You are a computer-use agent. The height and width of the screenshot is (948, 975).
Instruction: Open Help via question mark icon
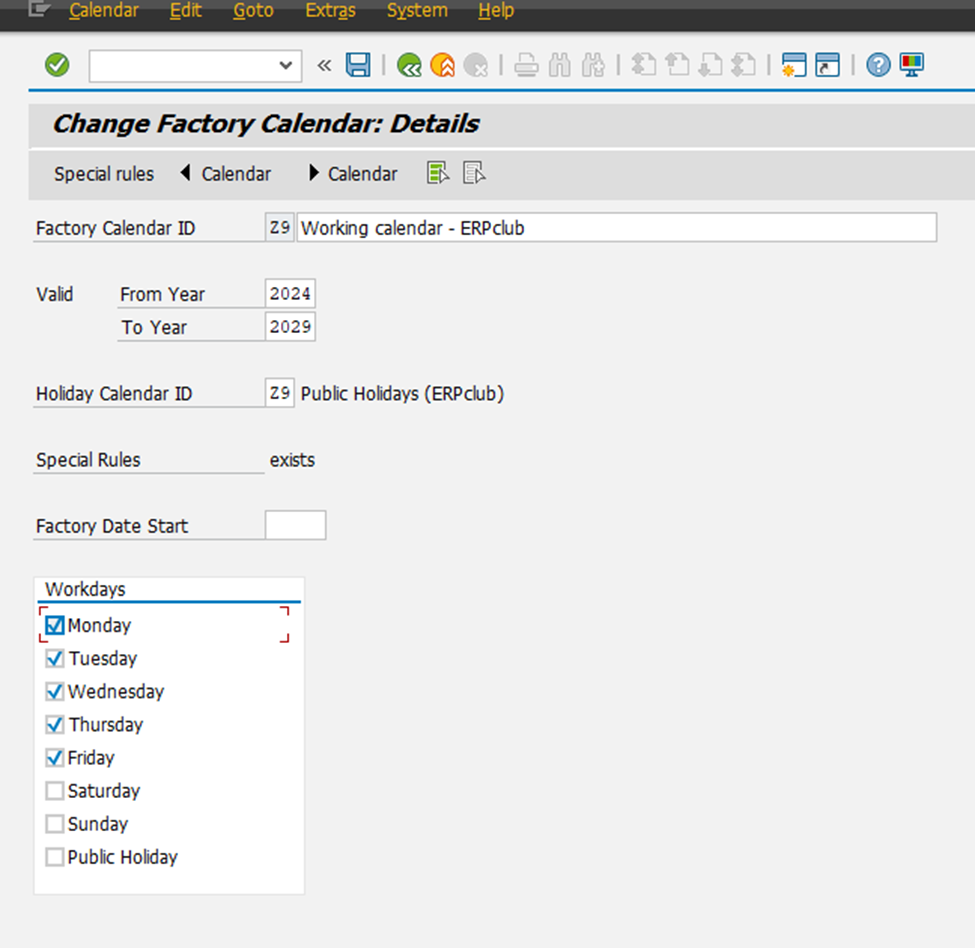point(878,65)
